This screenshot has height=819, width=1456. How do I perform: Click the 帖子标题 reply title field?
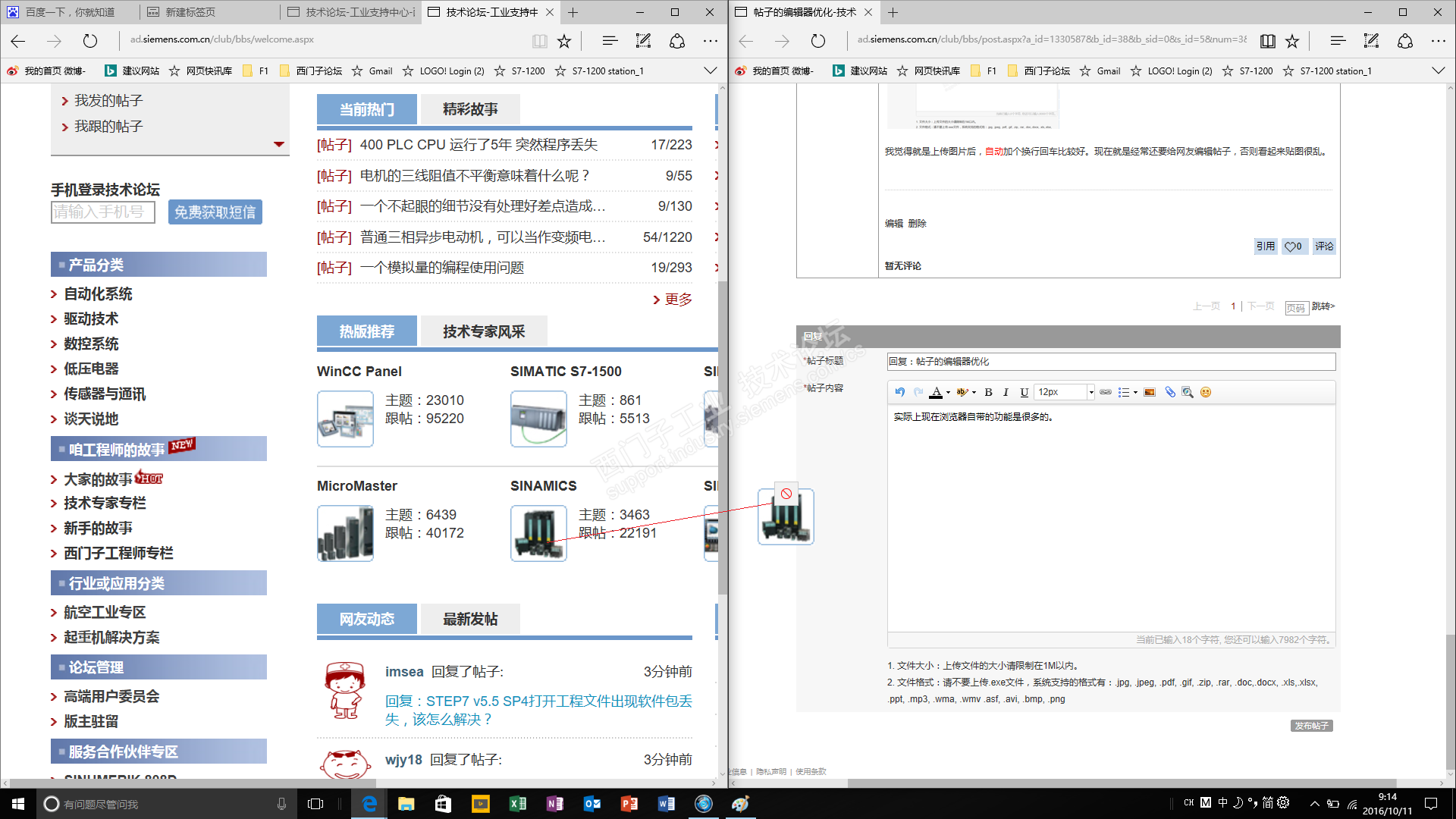tap(1110, 362)
